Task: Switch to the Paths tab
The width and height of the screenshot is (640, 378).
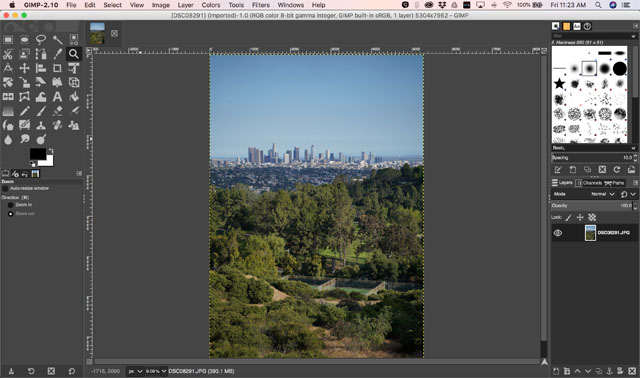Action: 615,183
